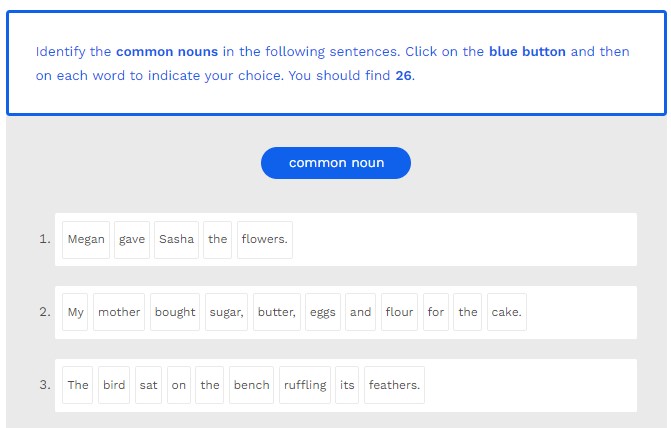Image resolution: width=671 pixels, height=428 pixels.
Task: Select the word 'gave' in sentence 1
Action: point(132,240)
